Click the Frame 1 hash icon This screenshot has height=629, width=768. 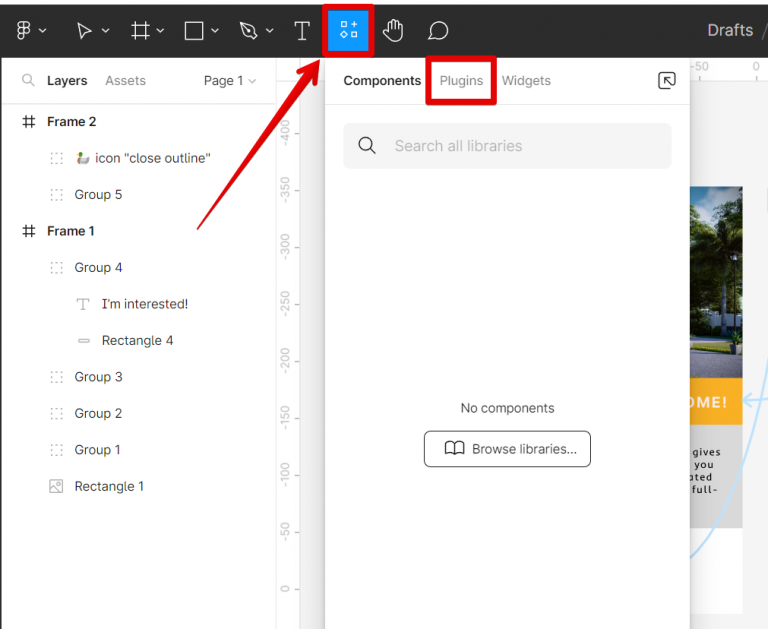[x=29, y=231]
